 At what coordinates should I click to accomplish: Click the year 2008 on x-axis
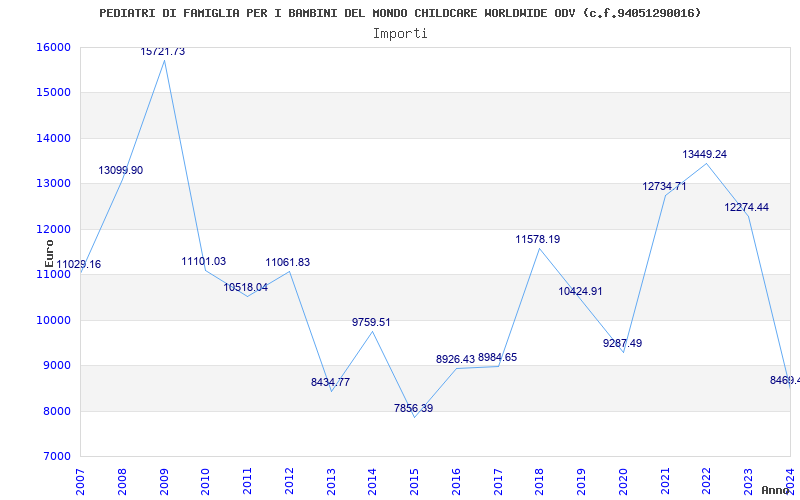pos(122,481)
